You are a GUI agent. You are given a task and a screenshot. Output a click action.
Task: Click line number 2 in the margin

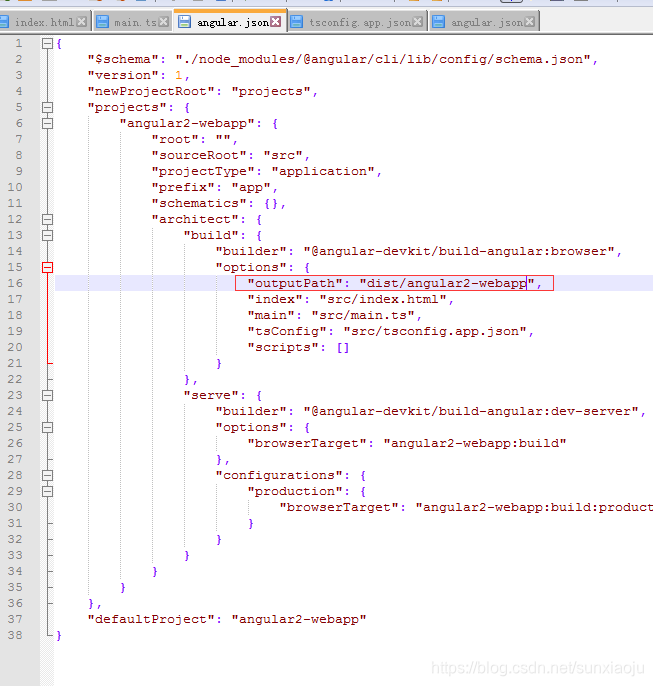pyautogui.click(x=18, y=60)
